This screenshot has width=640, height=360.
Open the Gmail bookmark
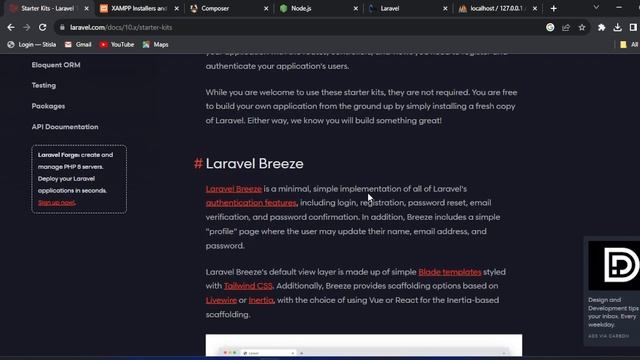point(78,44)
